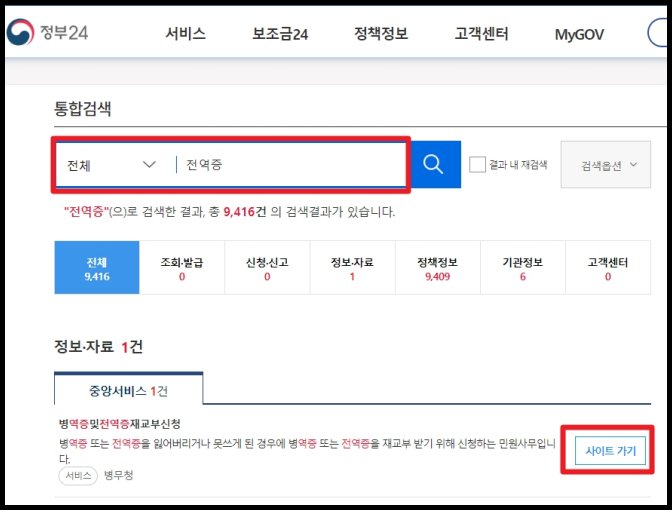672x510 pixels.
Task: Expand the 검색옵션 dropdown
Action: tap(606, 165)
